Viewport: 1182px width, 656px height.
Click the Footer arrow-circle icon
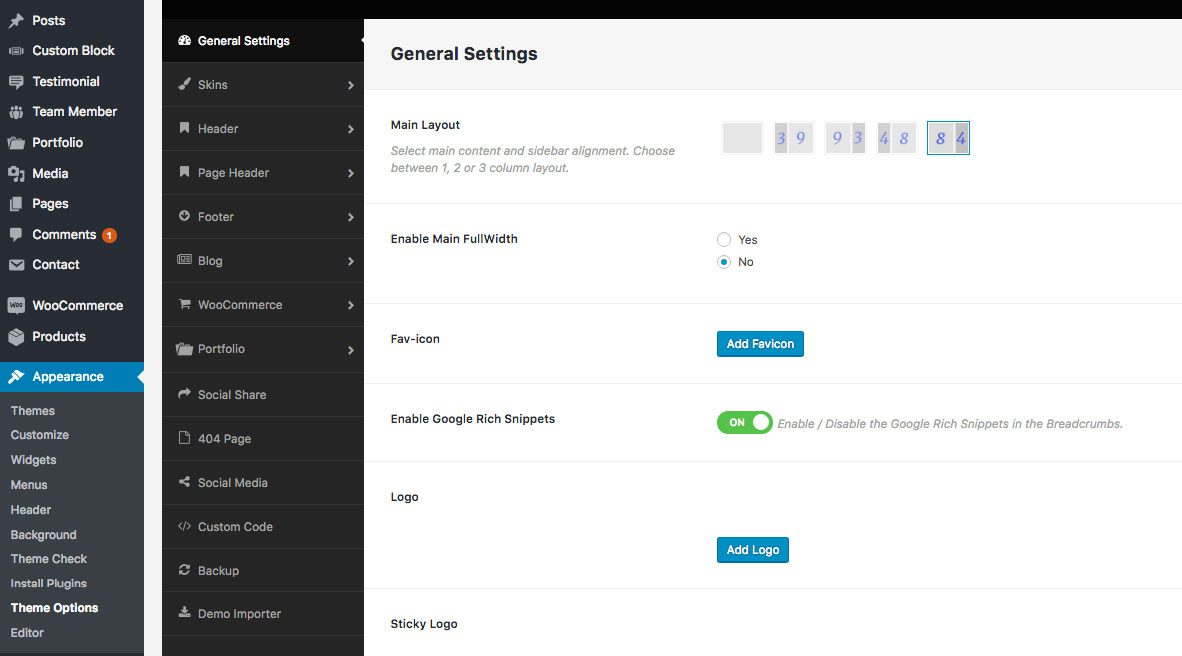click(x=184, y=217)
